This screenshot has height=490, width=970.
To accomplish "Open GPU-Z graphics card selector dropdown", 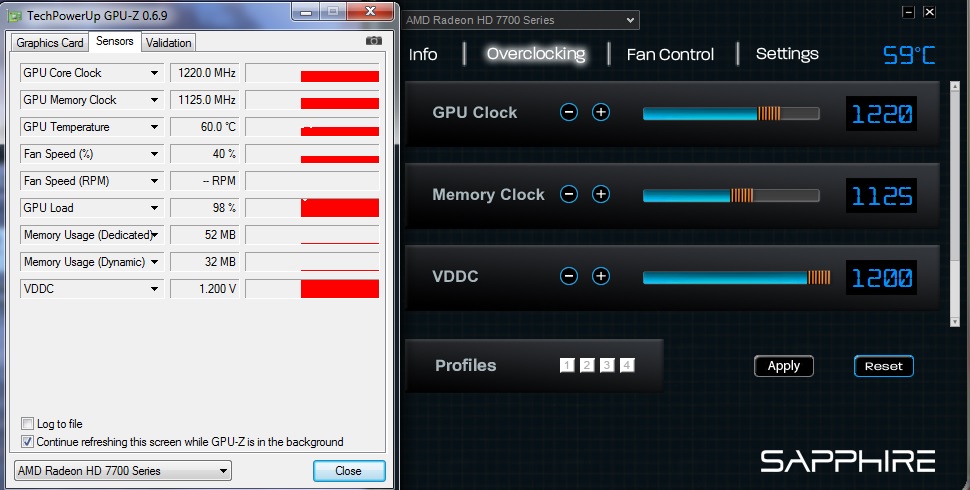I will tap(122, 471).
